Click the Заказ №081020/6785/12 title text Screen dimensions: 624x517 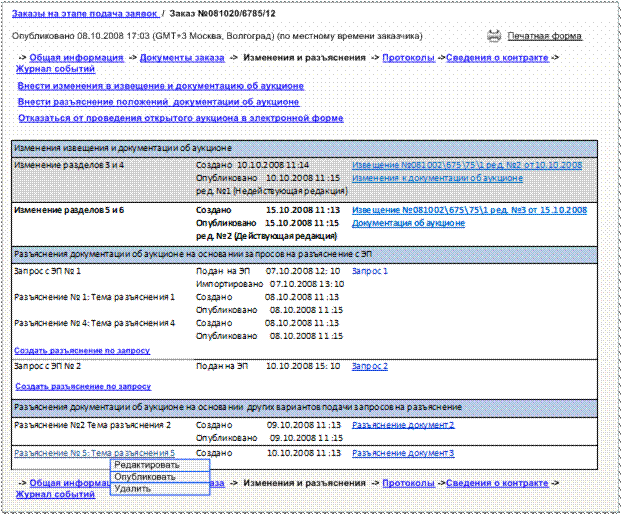(x=222, y=14)
